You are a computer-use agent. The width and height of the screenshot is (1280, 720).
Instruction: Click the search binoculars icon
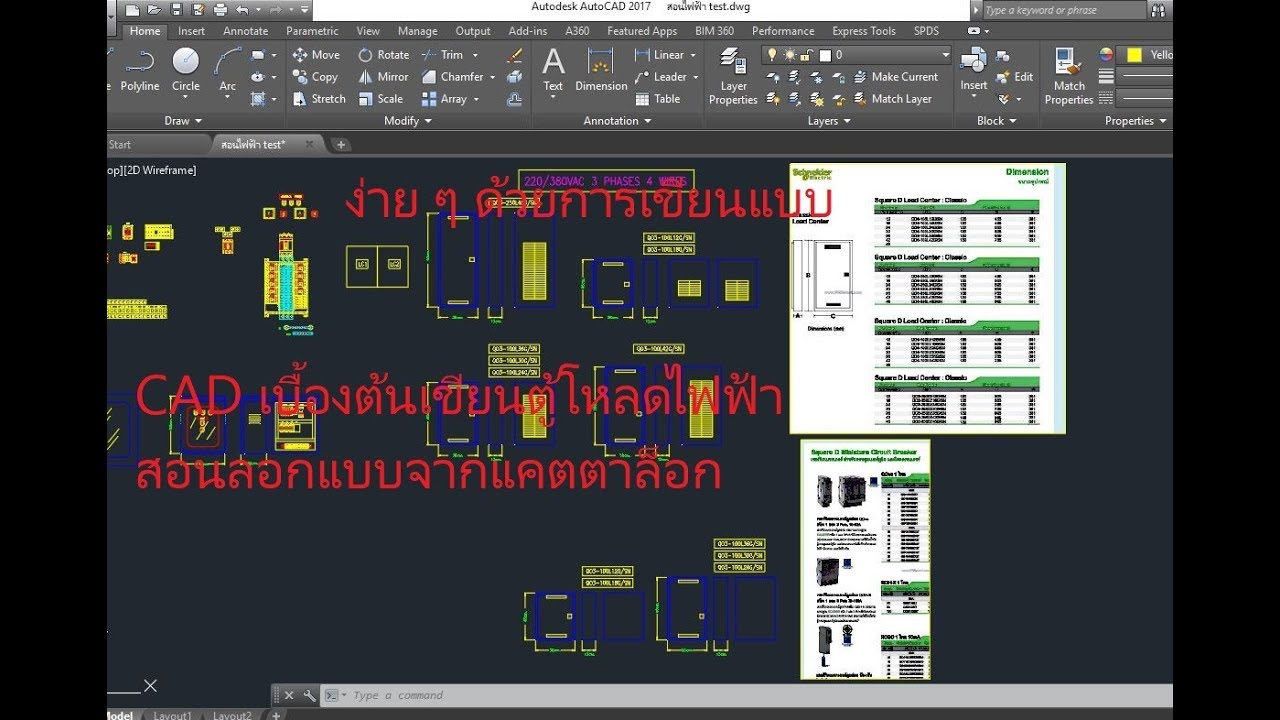click(1157, 10)
